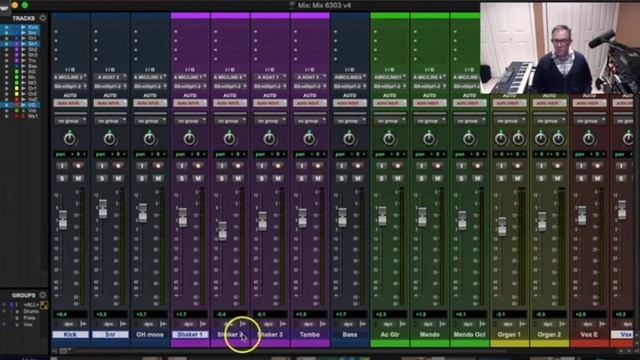Screen dimensions: 640x360
Task: Click the arrow icon beside dyn on Bass
Action: coord(363,324)
